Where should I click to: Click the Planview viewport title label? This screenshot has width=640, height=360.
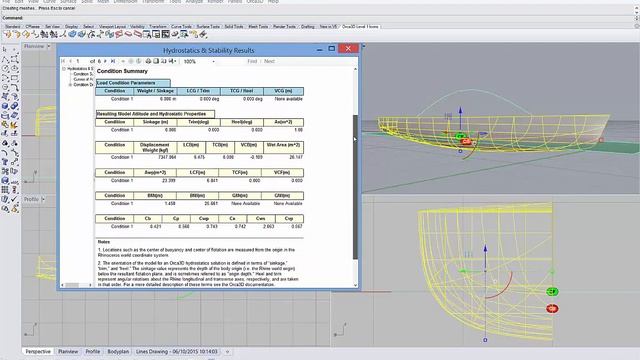tap(34, 46)
